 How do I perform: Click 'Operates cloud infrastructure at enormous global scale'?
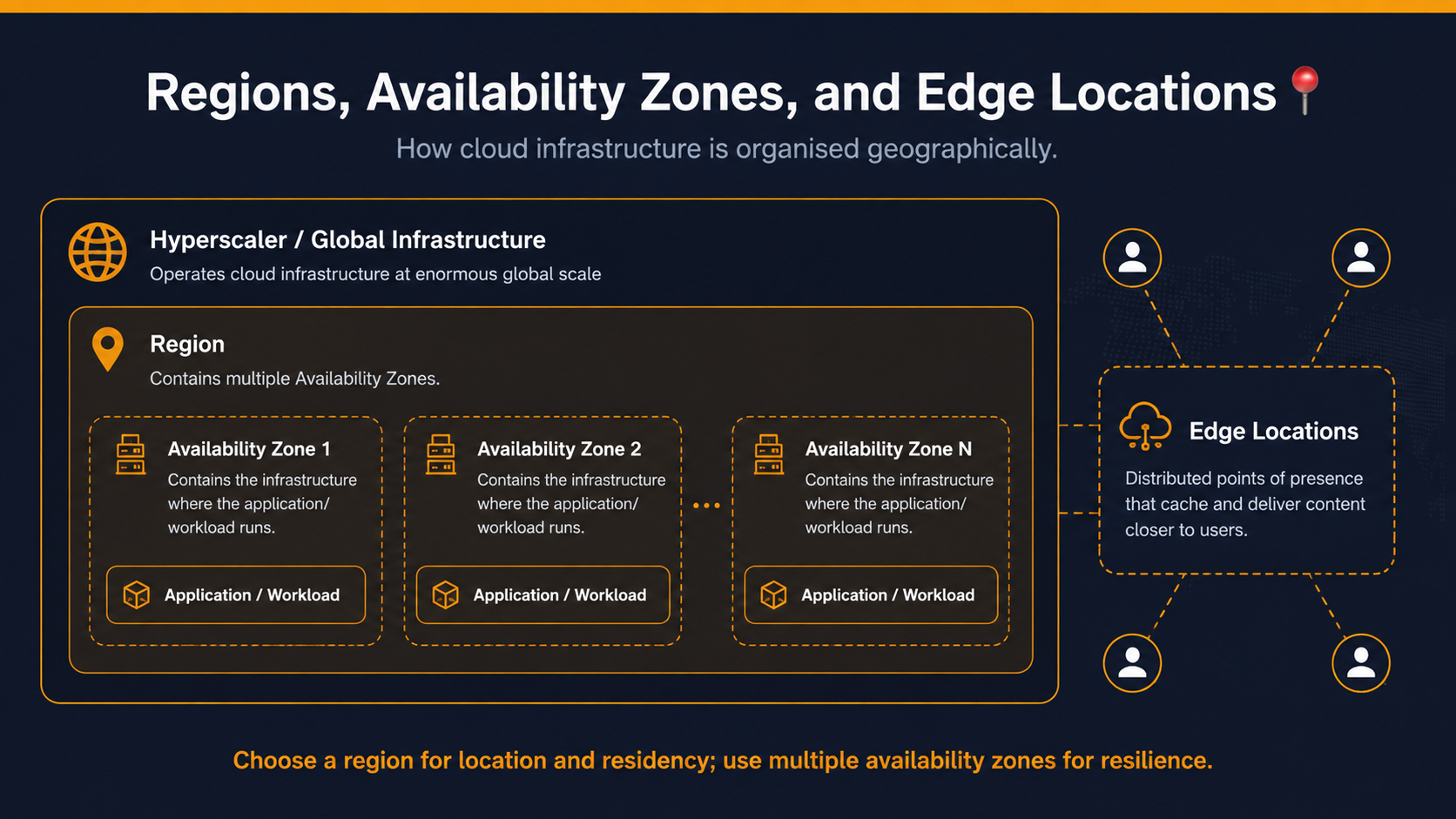pyautogui.click(x=375, y=274)
